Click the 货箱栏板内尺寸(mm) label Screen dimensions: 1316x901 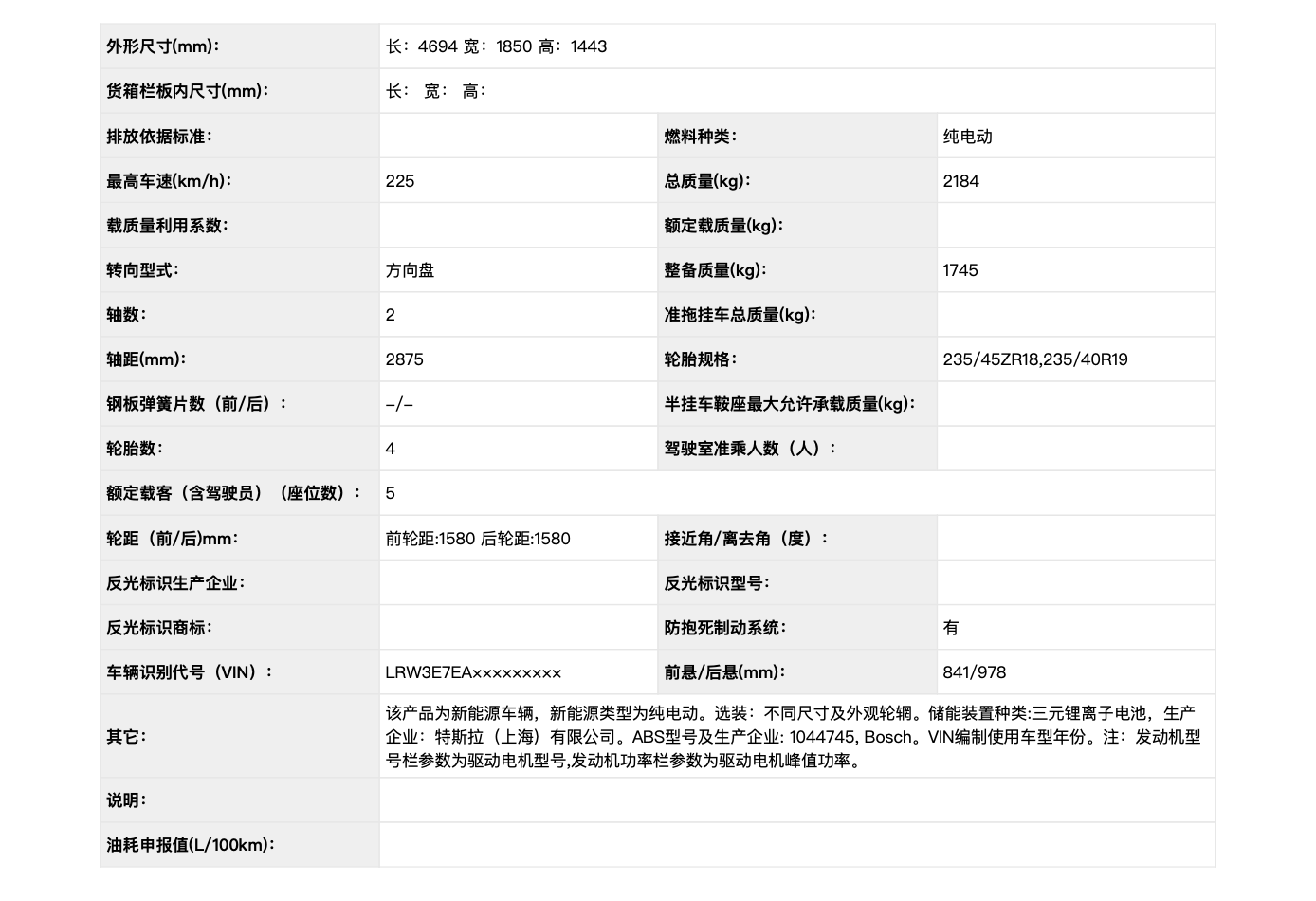click(x=187, y=91)
